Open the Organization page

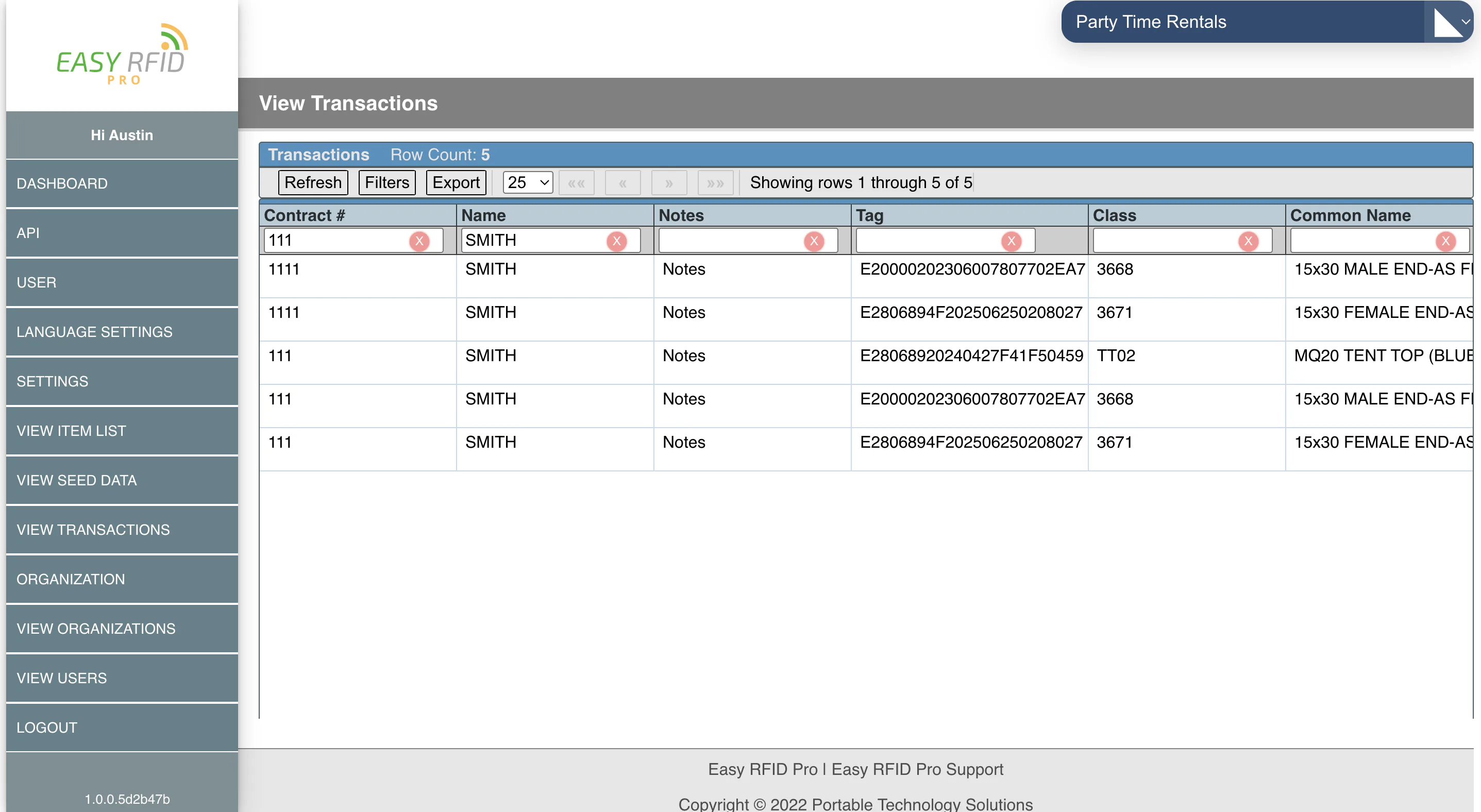(x=122, y=579)
